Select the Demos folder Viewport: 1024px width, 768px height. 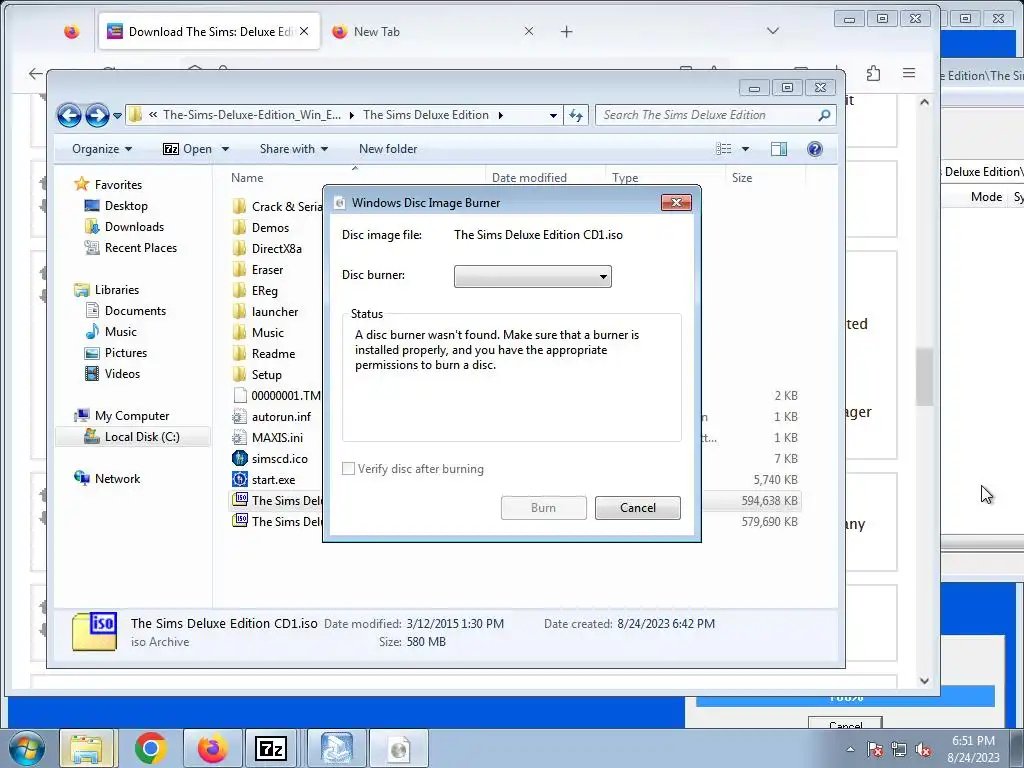pos(270,228)
